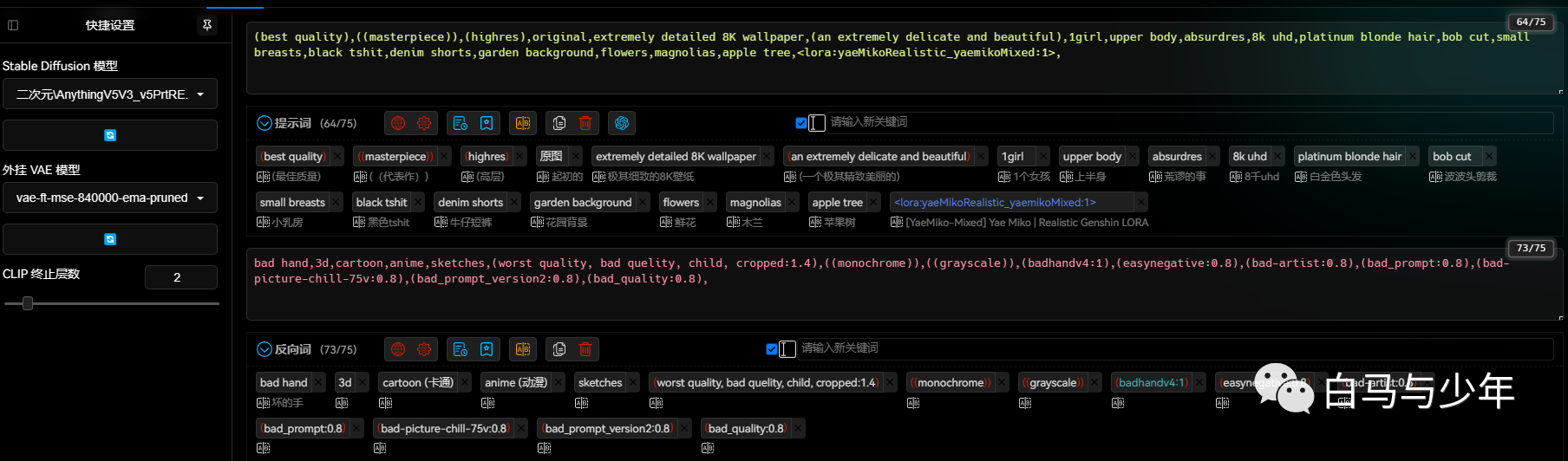Refresh the Stable Diffusion model list
This screenshot has width=1568, height=461.
(x=110, y=135)
